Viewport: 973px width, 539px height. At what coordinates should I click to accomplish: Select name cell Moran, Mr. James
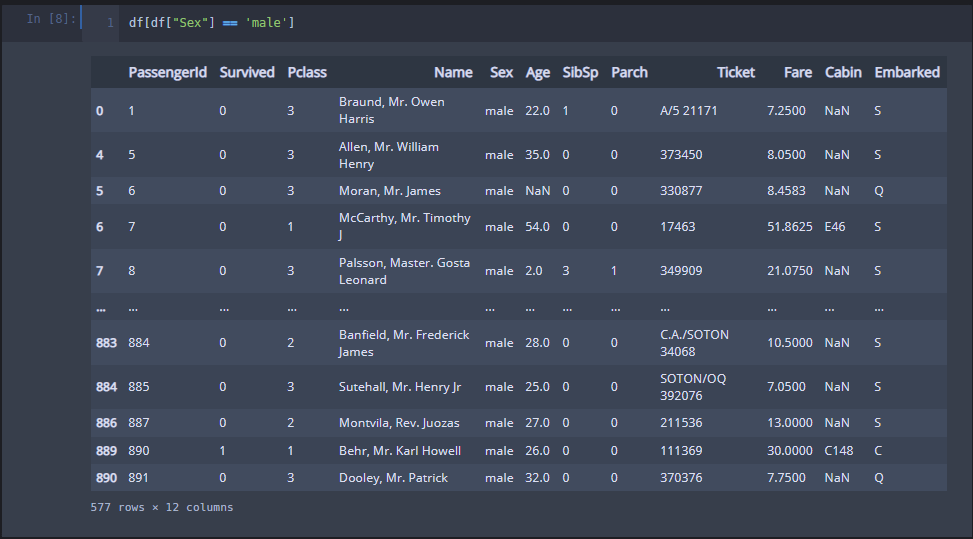390,191
